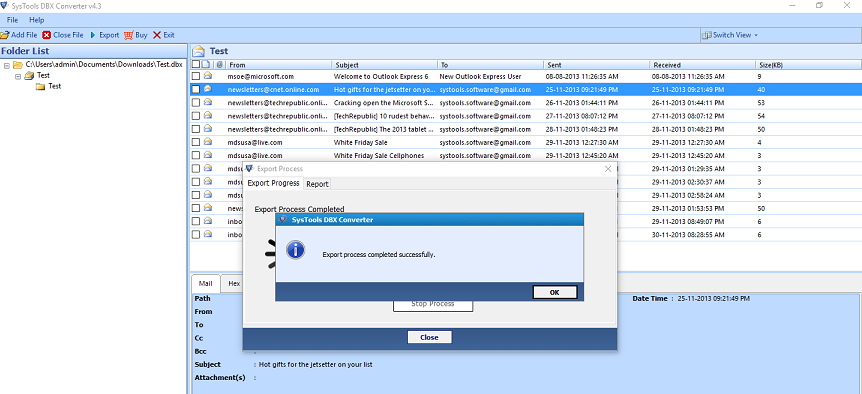Viewport: 862px width, 394px height.
Task: Click the envelope icon of 'Cracking open' row
Action: click(208, 102)
